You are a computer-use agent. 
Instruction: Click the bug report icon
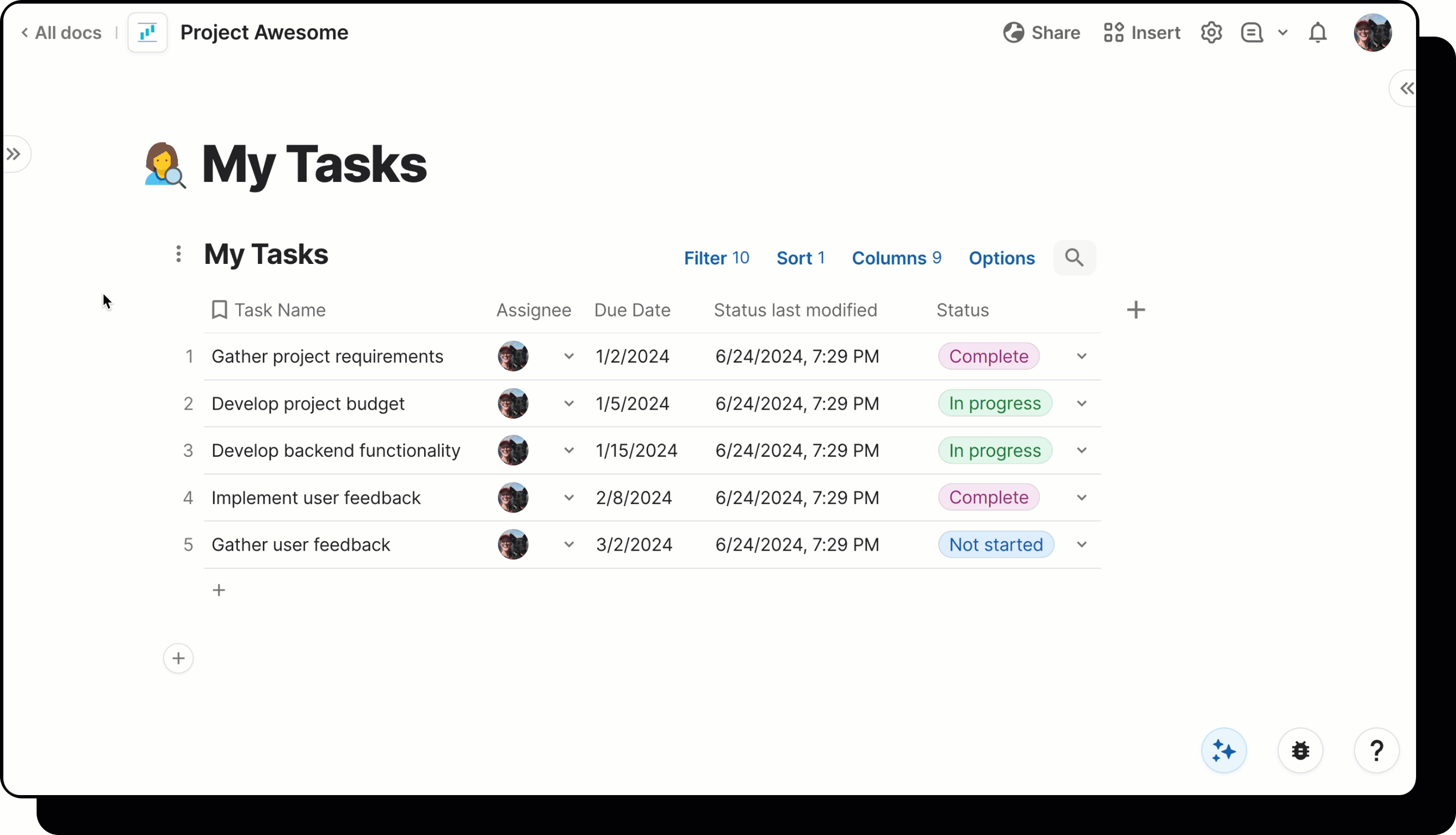pos(1300,750)
